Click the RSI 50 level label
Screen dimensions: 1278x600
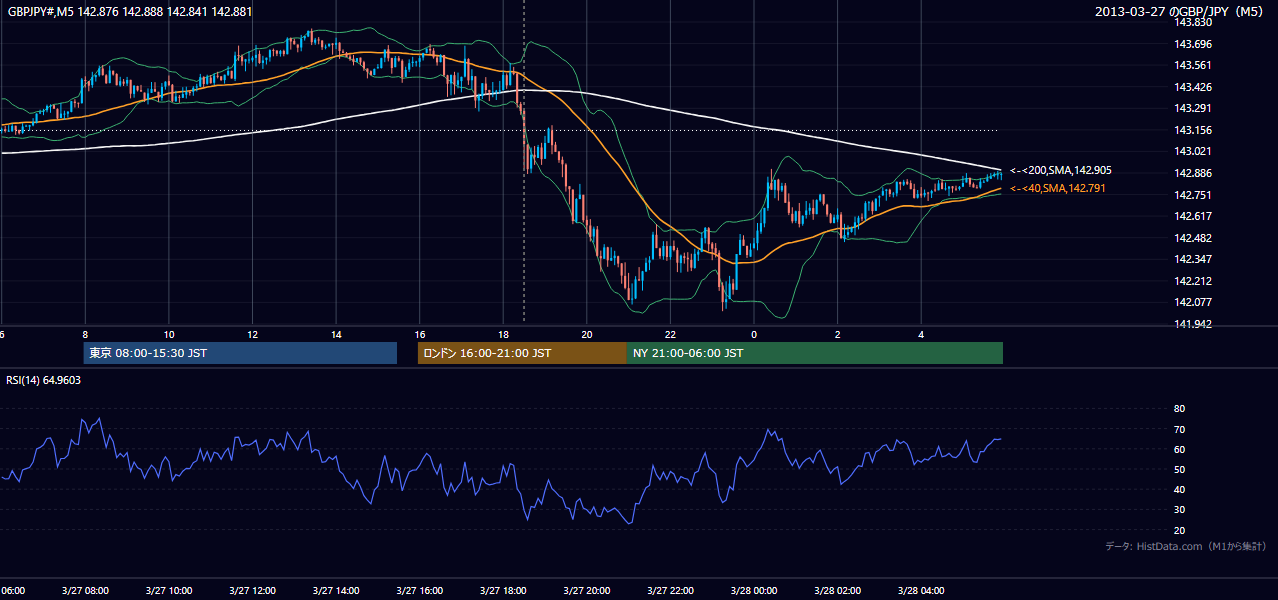[1179, 469]
